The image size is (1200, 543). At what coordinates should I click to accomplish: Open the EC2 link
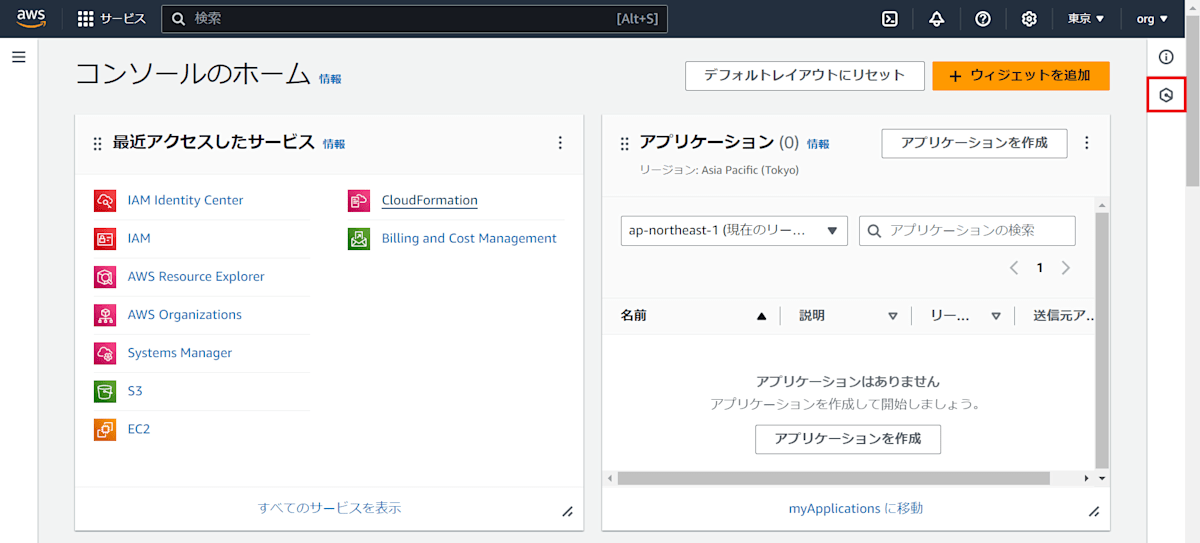[x=139, y=429]
